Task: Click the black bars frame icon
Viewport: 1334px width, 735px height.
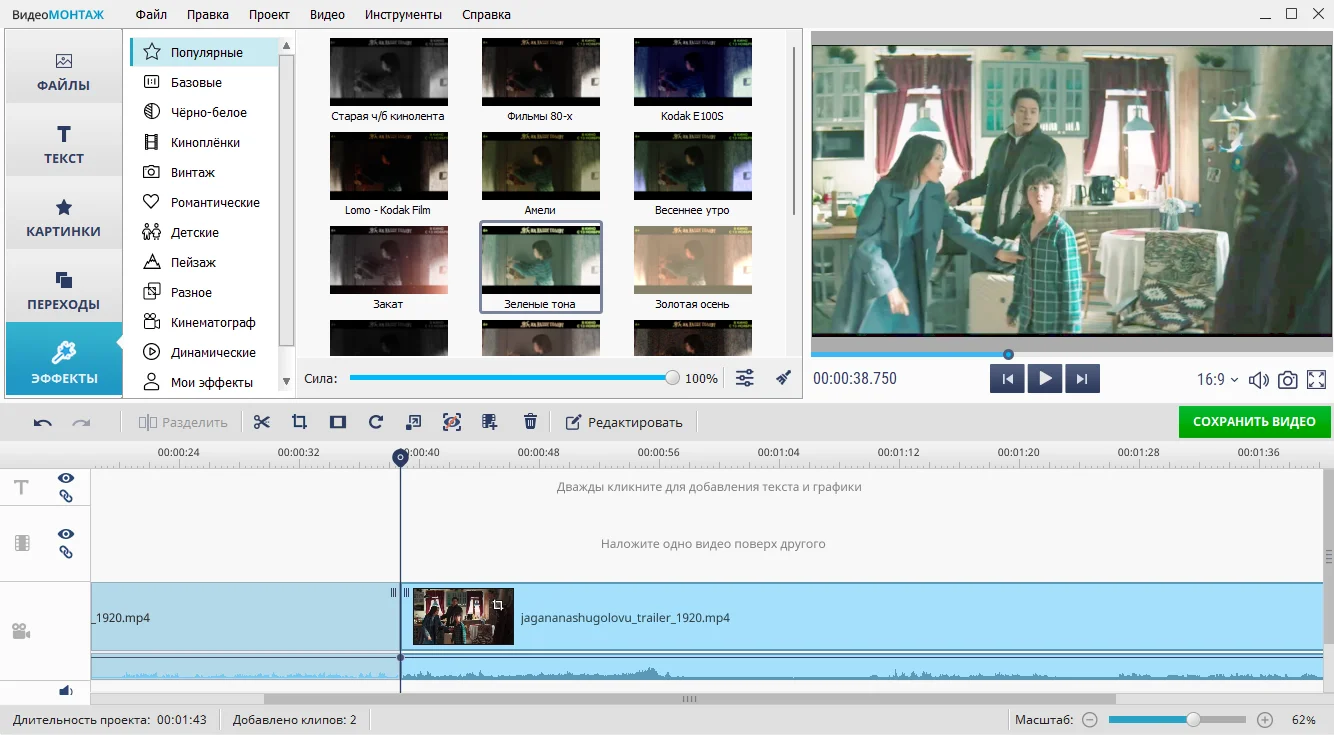Action: pyautogui.click(x=337, y=422)
